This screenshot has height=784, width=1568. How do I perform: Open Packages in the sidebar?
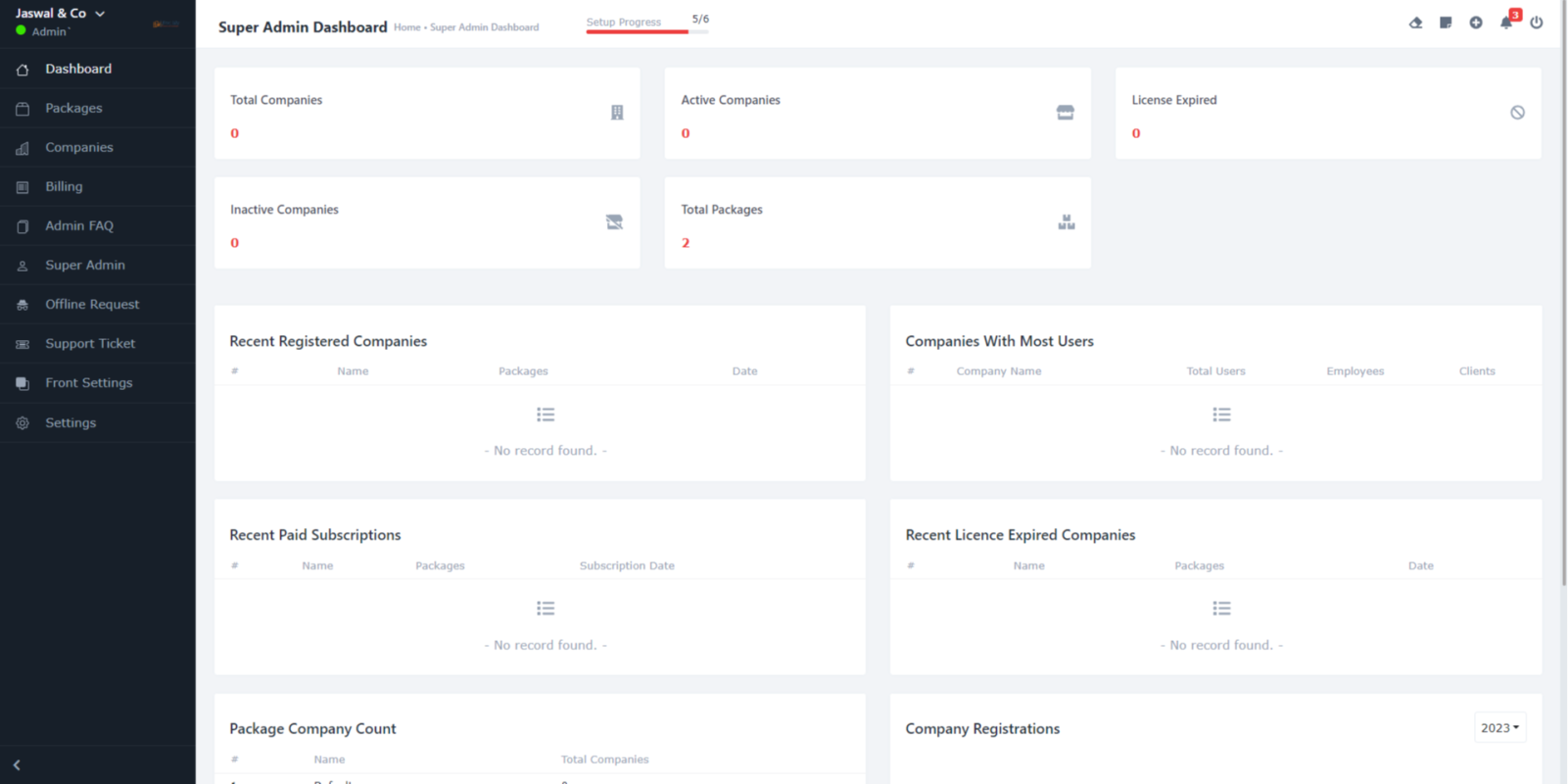(73, 108)
